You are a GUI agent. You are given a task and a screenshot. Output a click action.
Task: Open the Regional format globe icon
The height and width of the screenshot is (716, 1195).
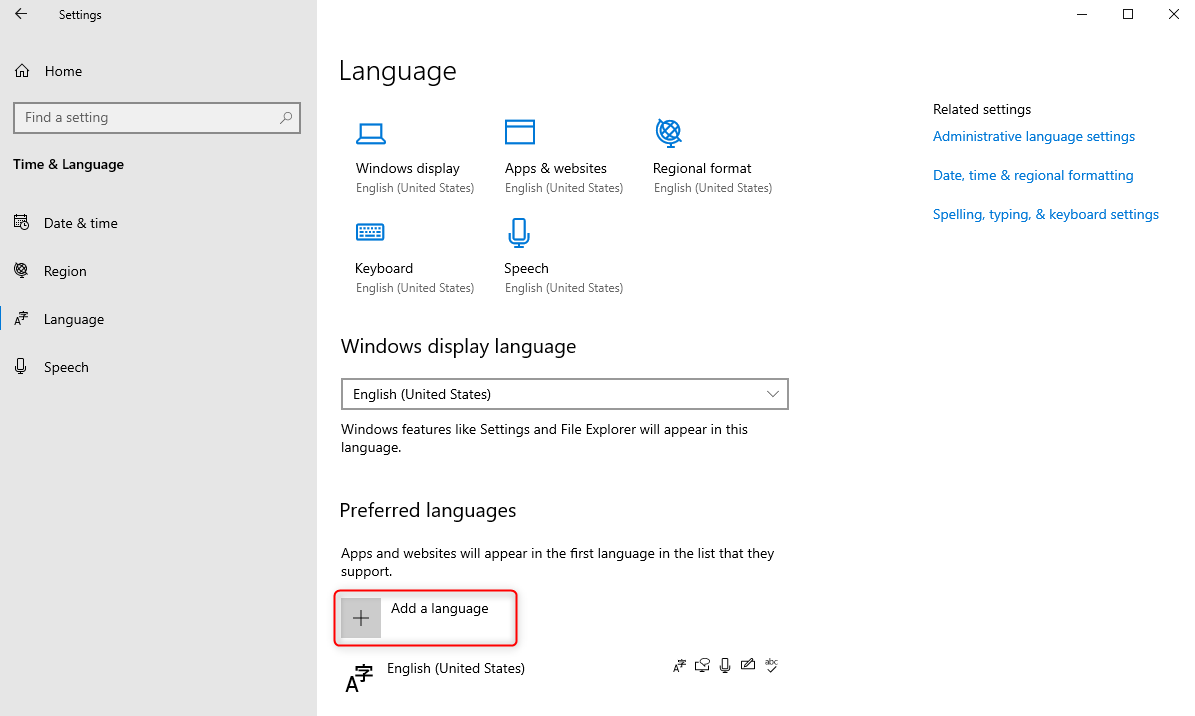point(668,133)
